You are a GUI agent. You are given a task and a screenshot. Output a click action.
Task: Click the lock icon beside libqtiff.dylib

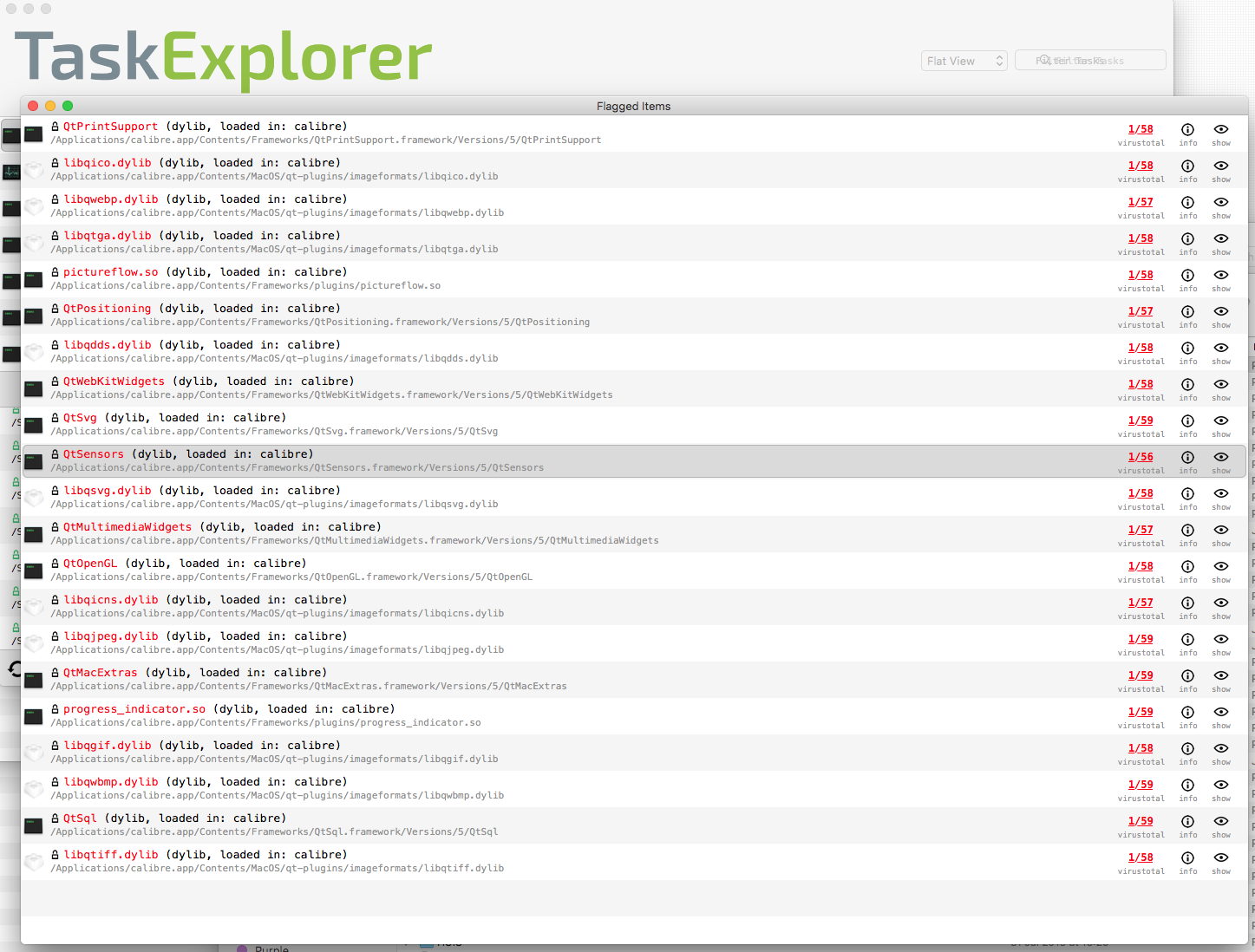tap(56, 854)
